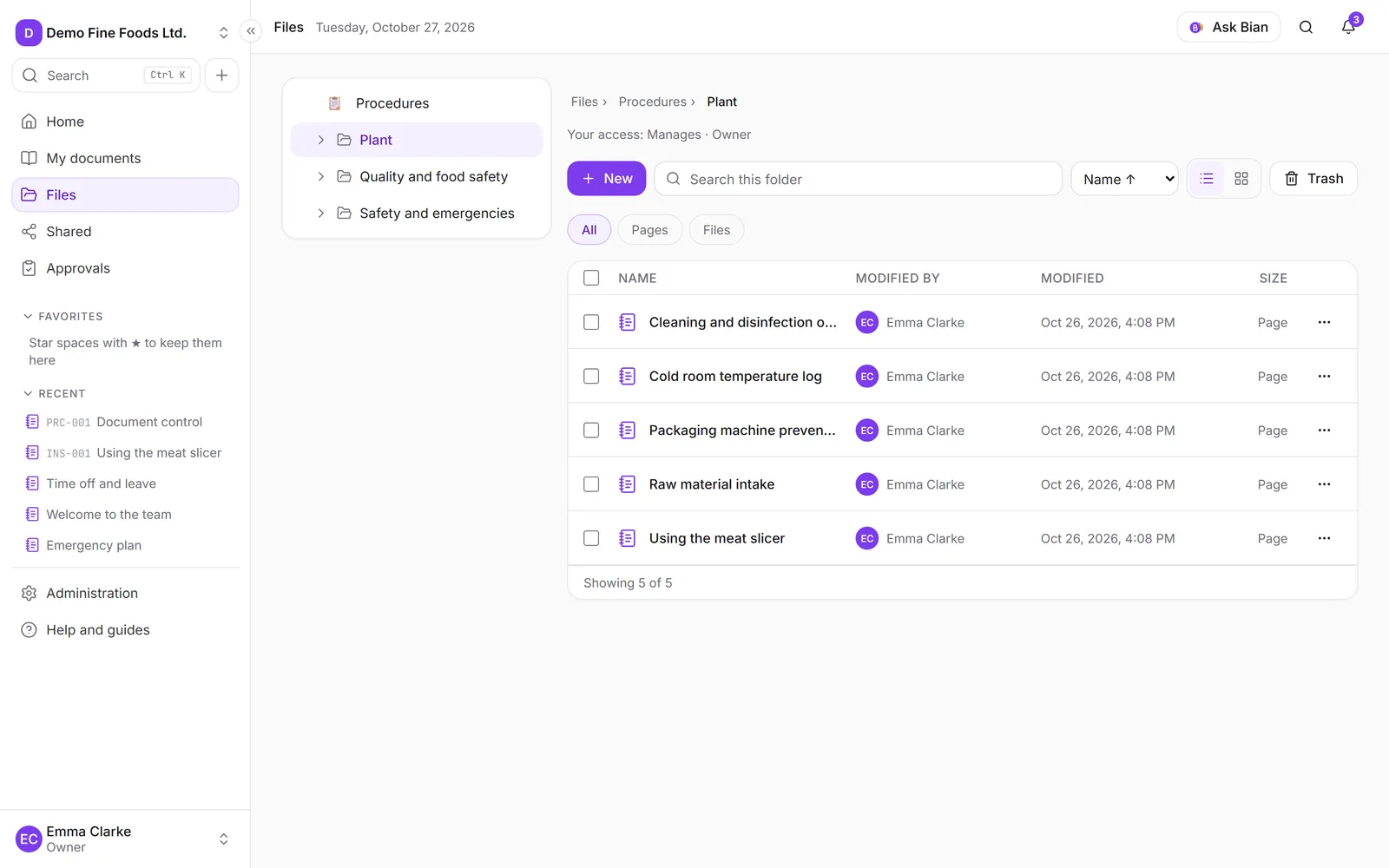This screenshot has height=868, width=1389.
Task: Go to Procedures breadcrumb link
Action: pyautogui.click(x=652, y=102)
